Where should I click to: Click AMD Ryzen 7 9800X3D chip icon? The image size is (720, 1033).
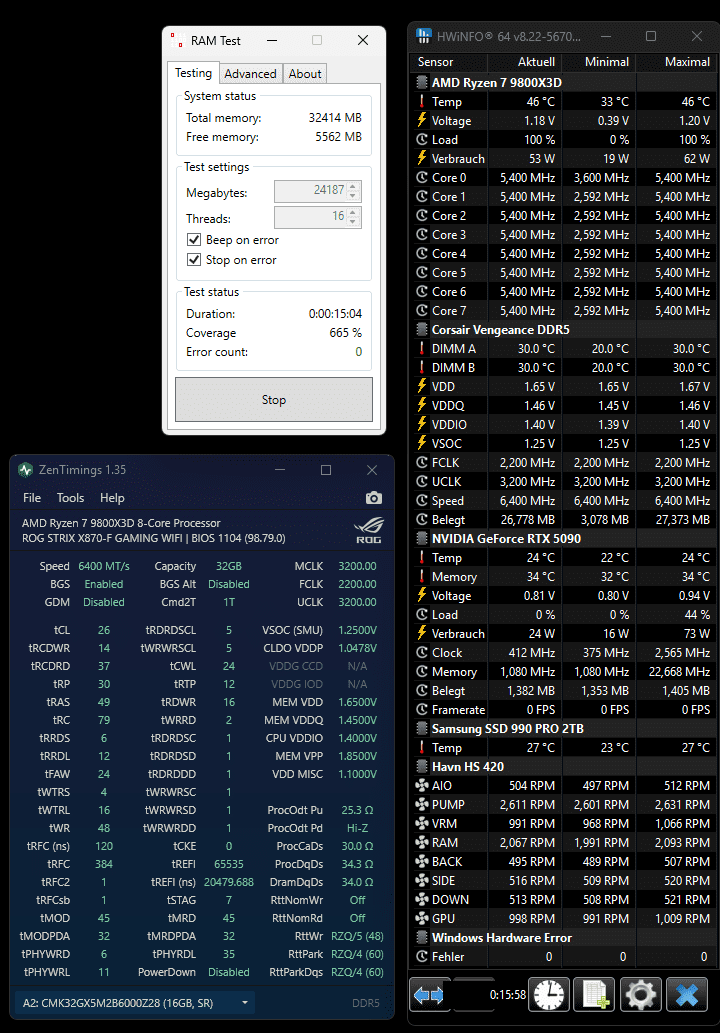pyautogui.click(x=422, y=82)
